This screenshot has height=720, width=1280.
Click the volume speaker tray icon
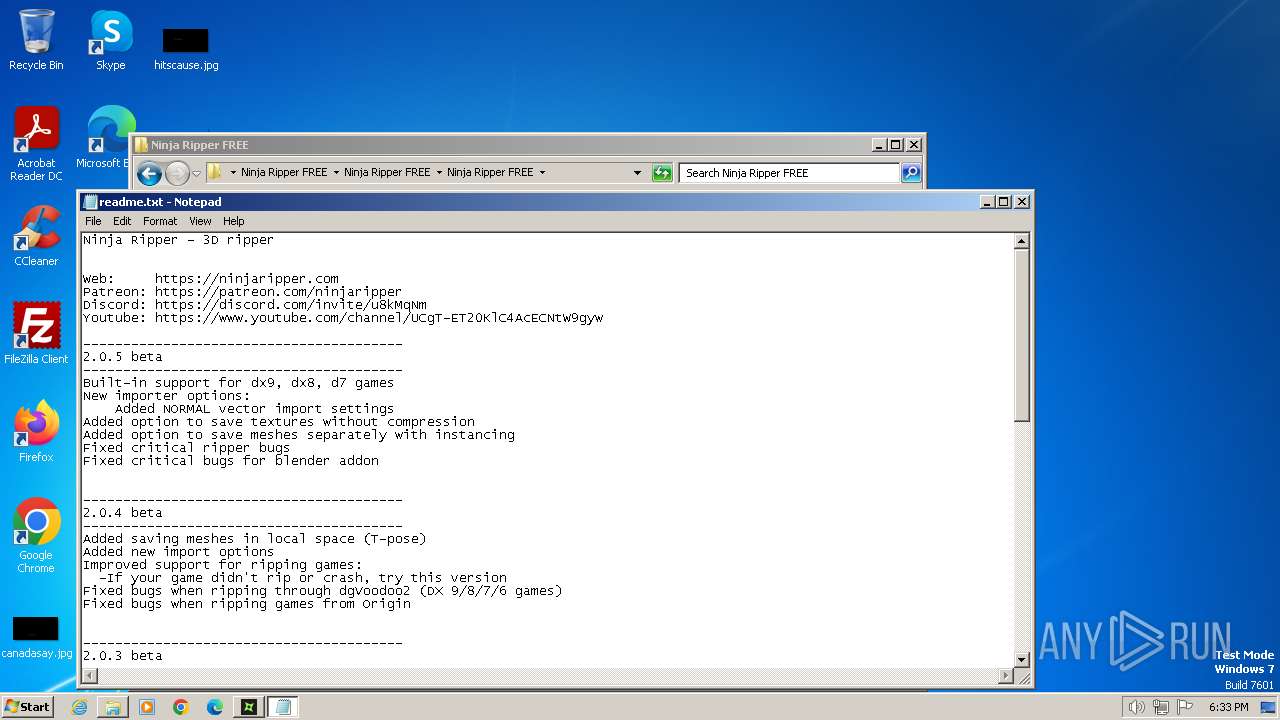[x=1136, y=707]
